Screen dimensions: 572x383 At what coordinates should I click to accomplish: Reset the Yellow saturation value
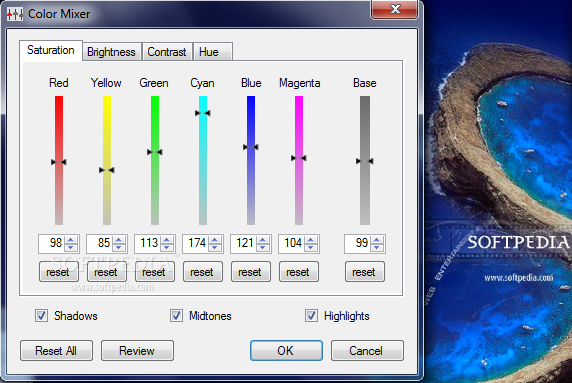pyautogui.click(x=107, y=272)
